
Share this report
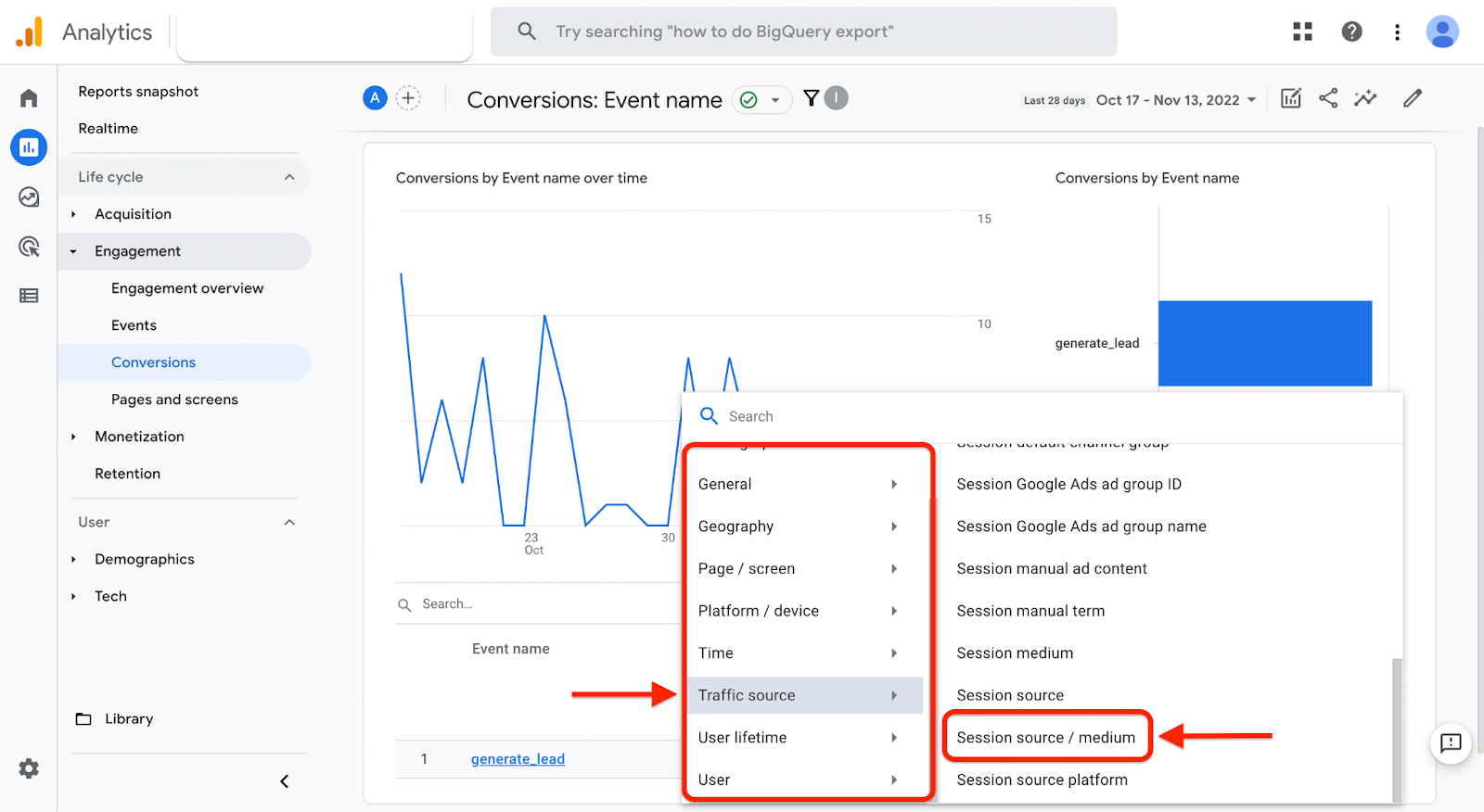[x=1328, y=98]
